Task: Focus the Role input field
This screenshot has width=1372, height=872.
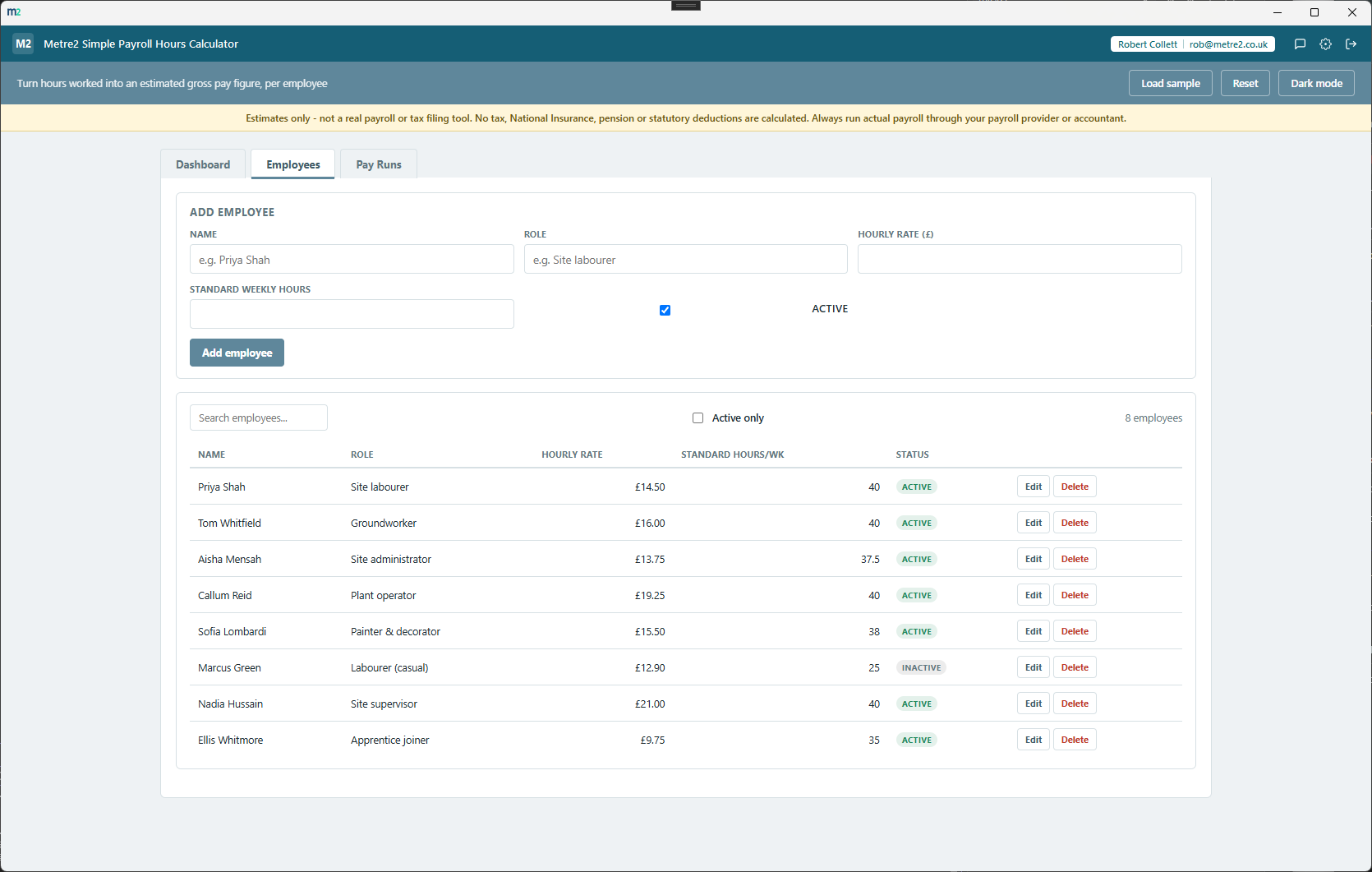Action: point(685,259)
